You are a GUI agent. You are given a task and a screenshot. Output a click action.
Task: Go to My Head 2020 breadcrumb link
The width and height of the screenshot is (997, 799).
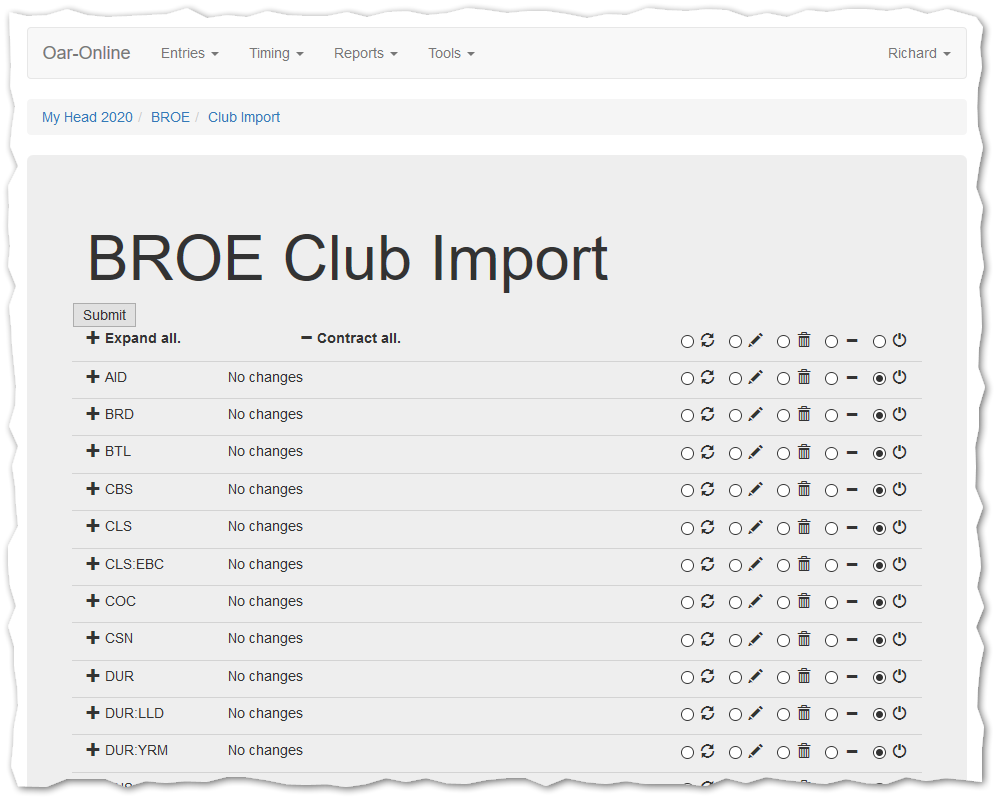pyautogui.click(x=87, y=117)
